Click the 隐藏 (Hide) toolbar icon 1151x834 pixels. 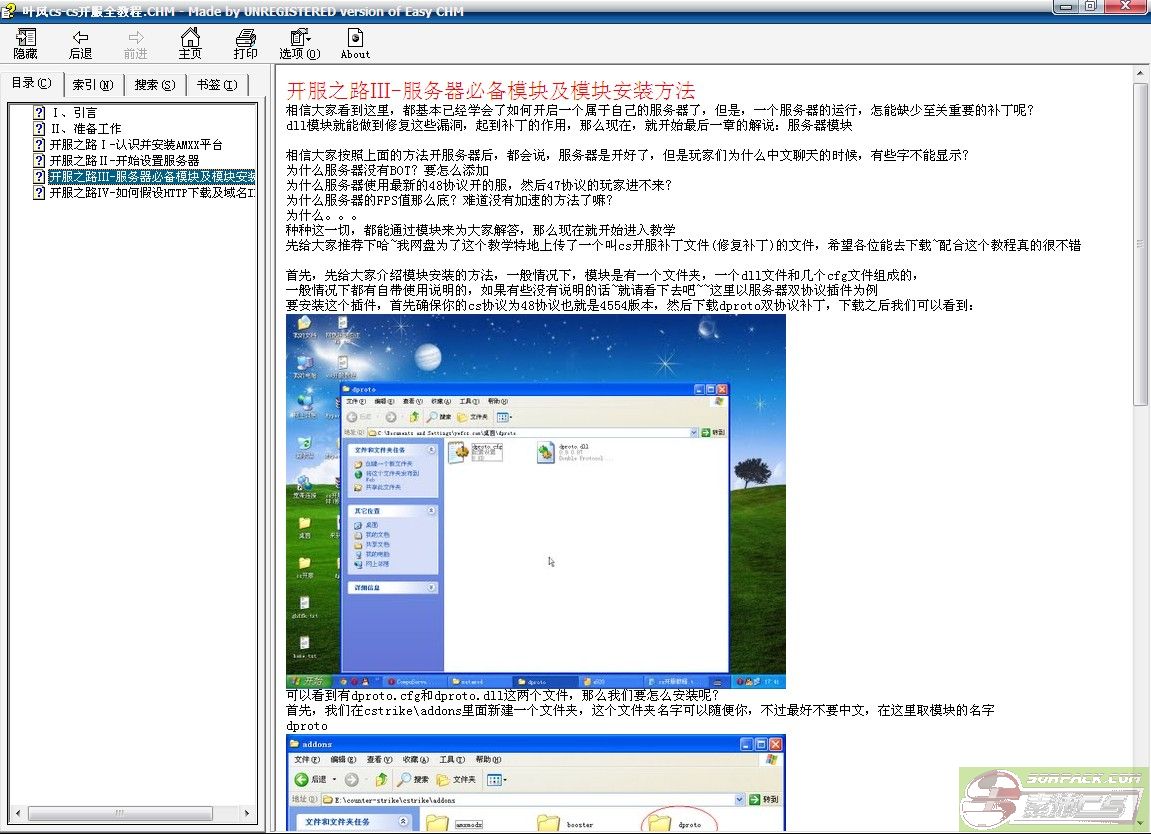[x=26, y=43]
